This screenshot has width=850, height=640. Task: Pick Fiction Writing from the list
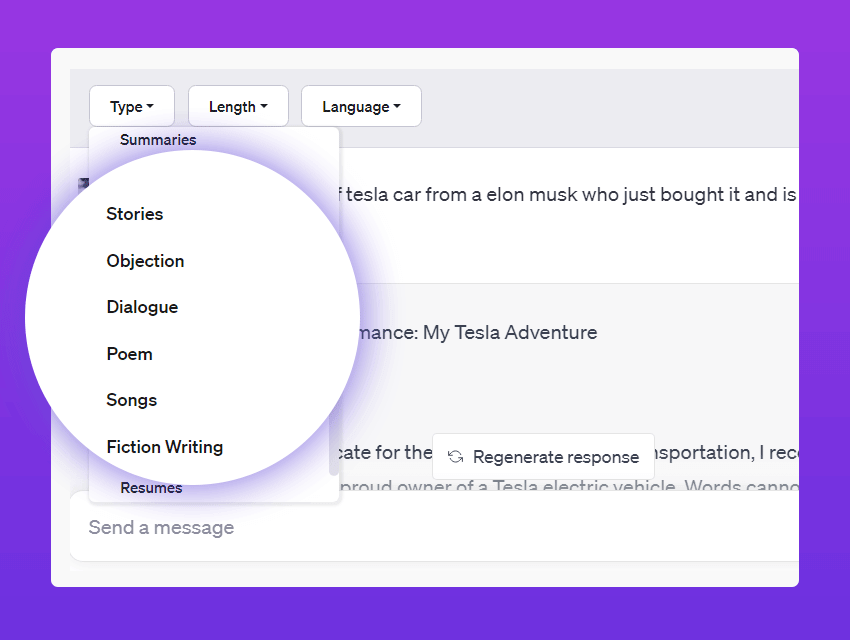pos(165,447)
